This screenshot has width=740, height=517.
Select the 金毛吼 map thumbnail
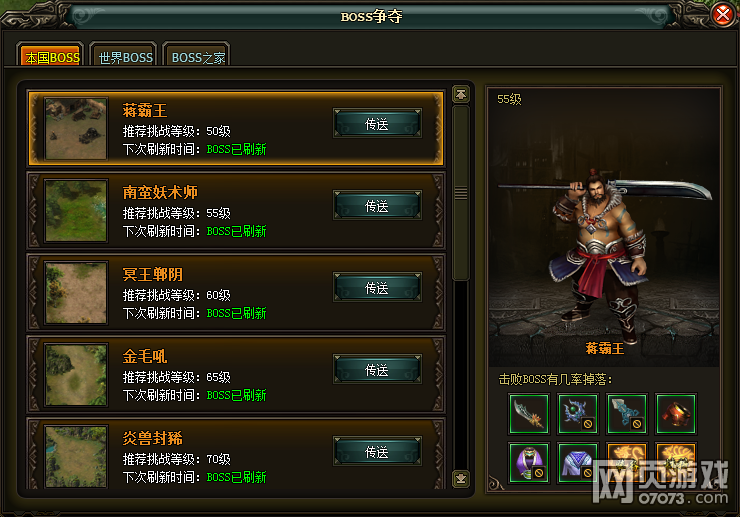[x=76, y=375]
